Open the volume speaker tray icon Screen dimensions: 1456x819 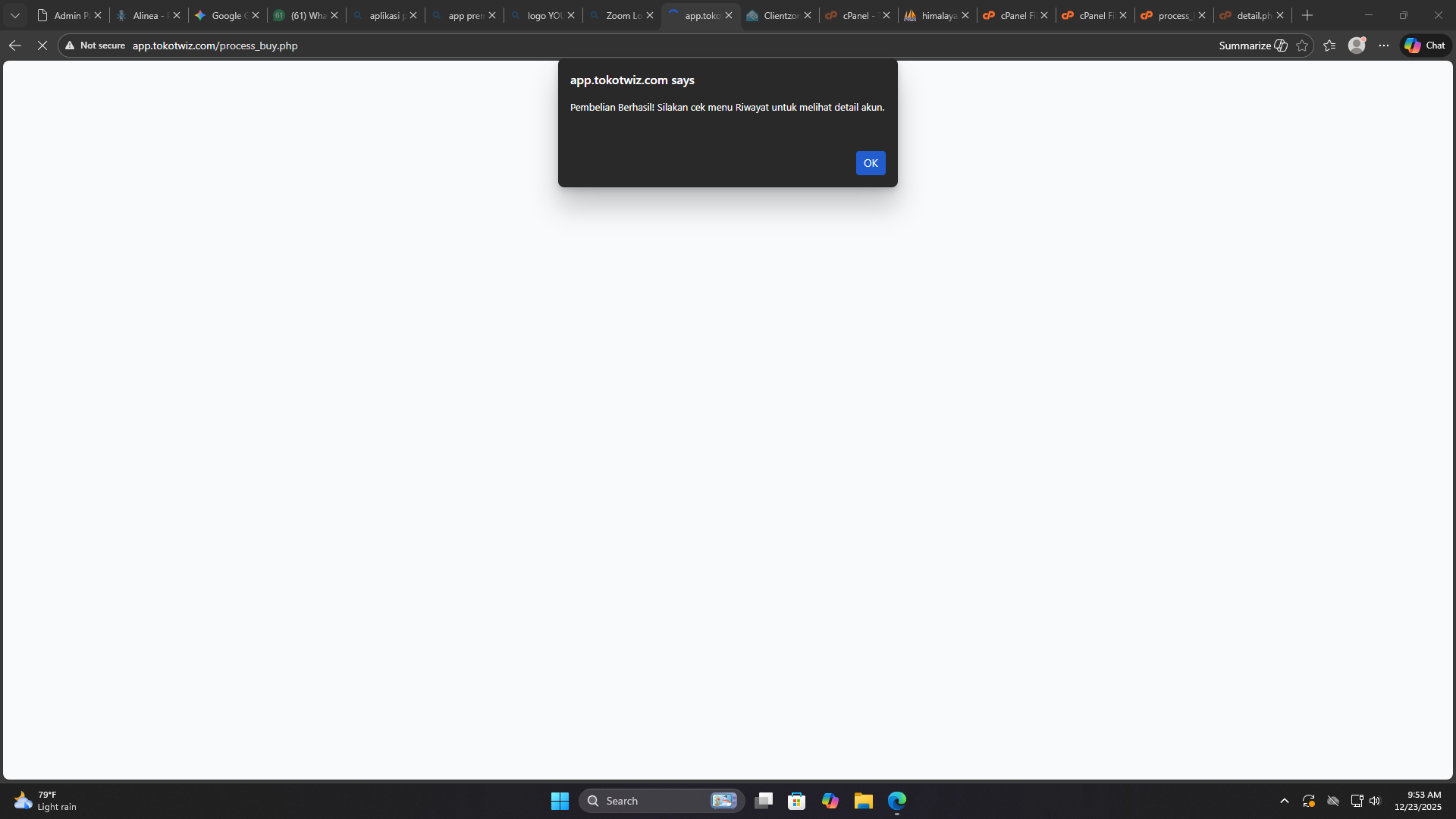(1375, 801)
